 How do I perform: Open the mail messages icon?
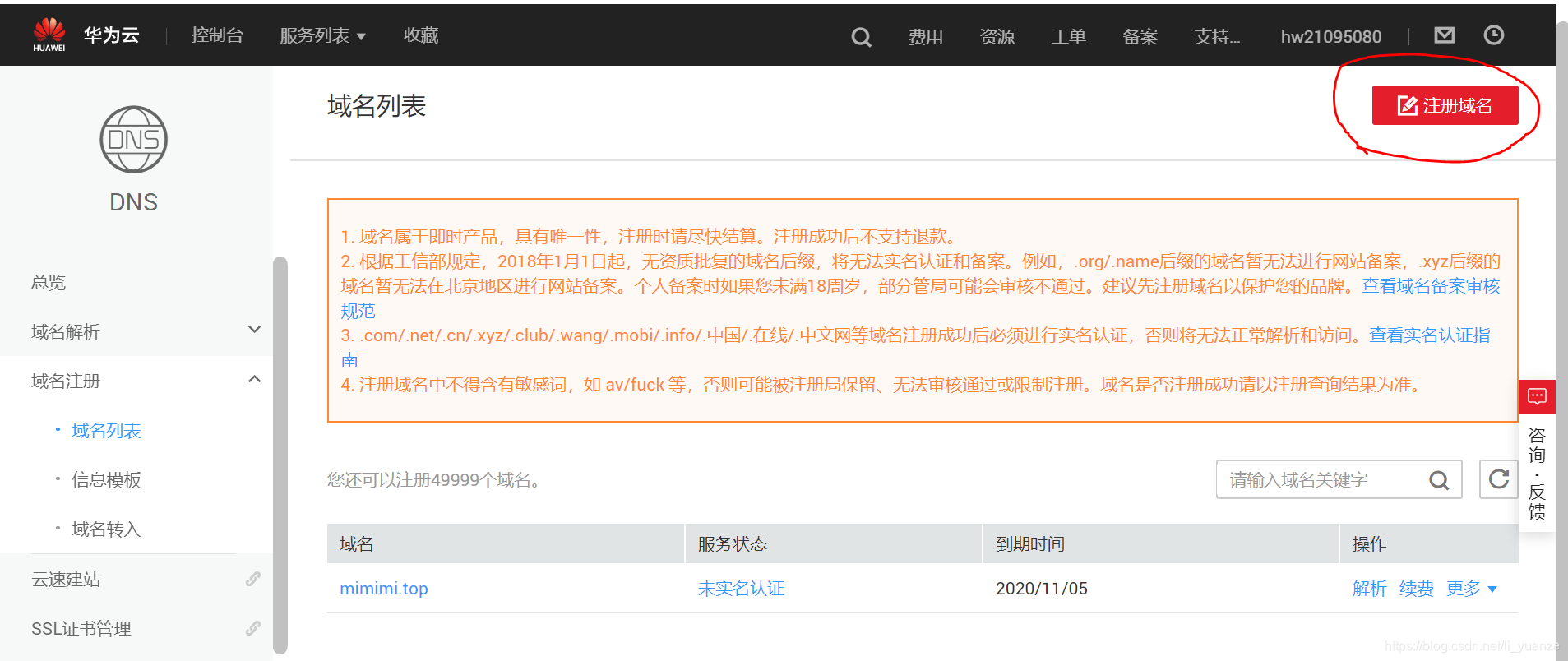point(1444,35)
